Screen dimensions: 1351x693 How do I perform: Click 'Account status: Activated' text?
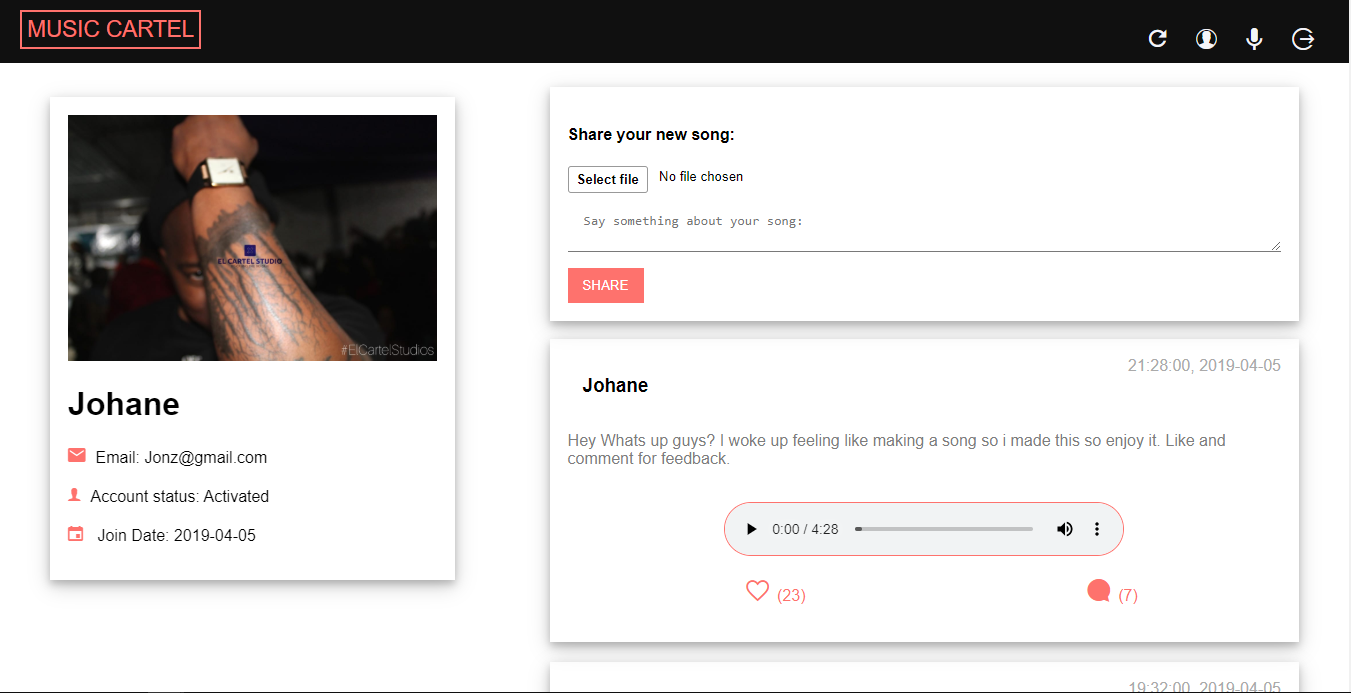tap(180, 496)
